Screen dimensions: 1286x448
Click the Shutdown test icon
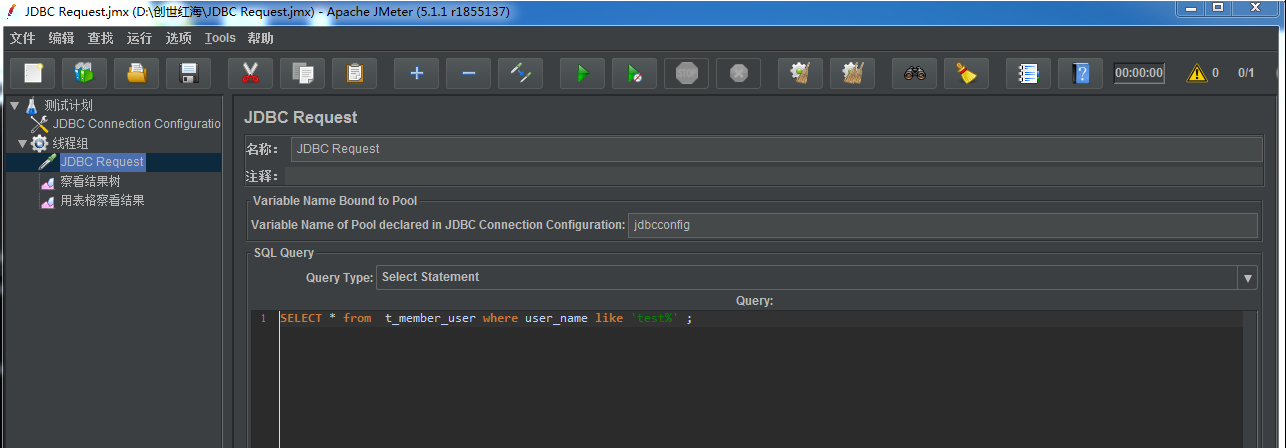click(738, 73)
